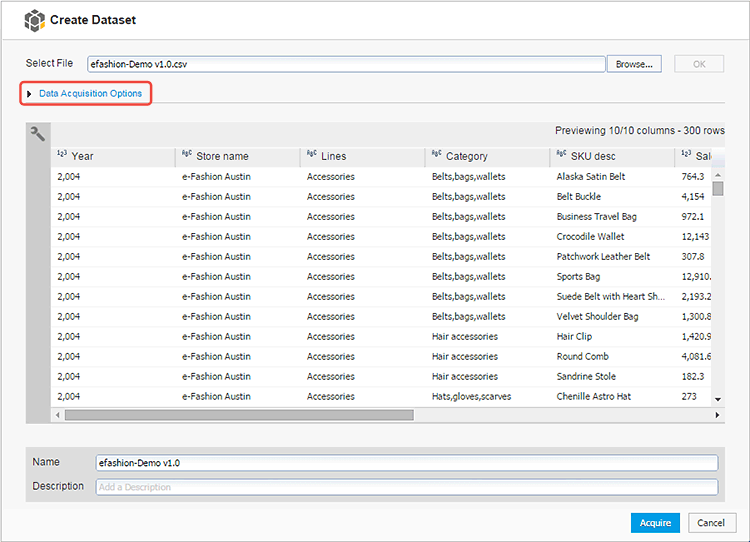Click the Description input field

click(406, 487)
